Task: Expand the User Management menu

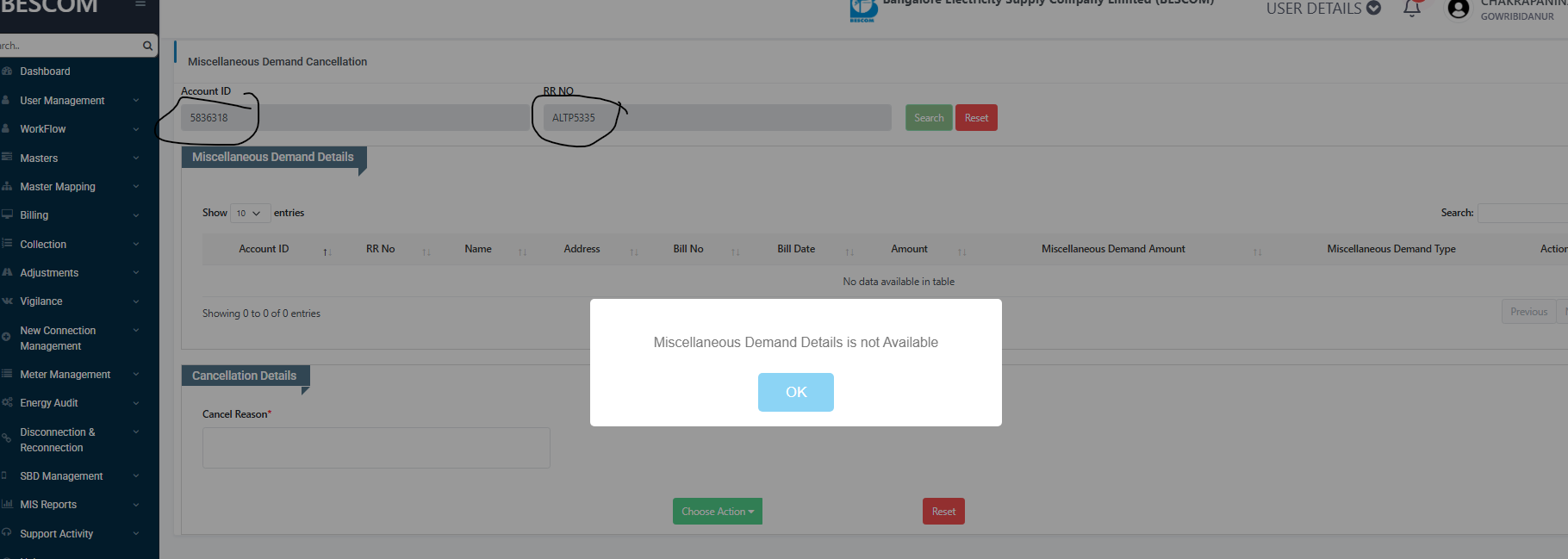Action: (62, 101)
